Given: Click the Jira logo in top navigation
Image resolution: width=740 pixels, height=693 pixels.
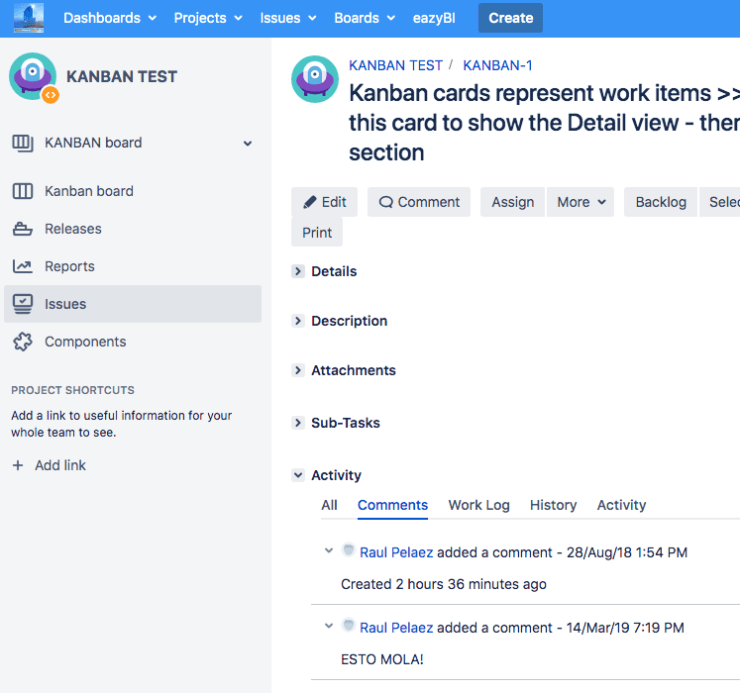Looking at the screenshot, I should click(28, 18).
